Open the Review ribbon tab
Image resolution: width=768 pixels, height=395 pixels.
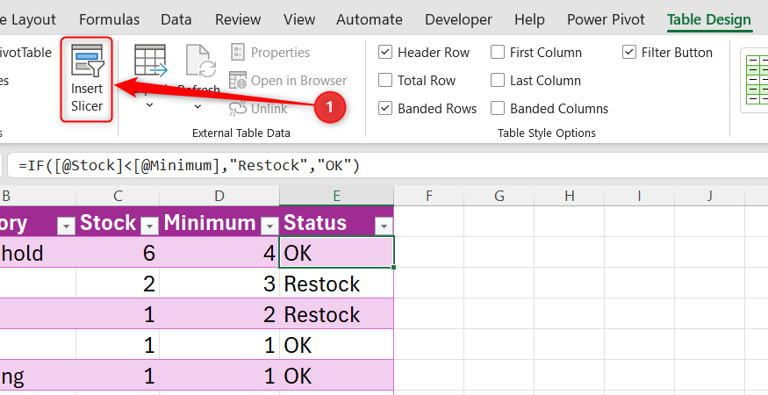click(238, 20)
